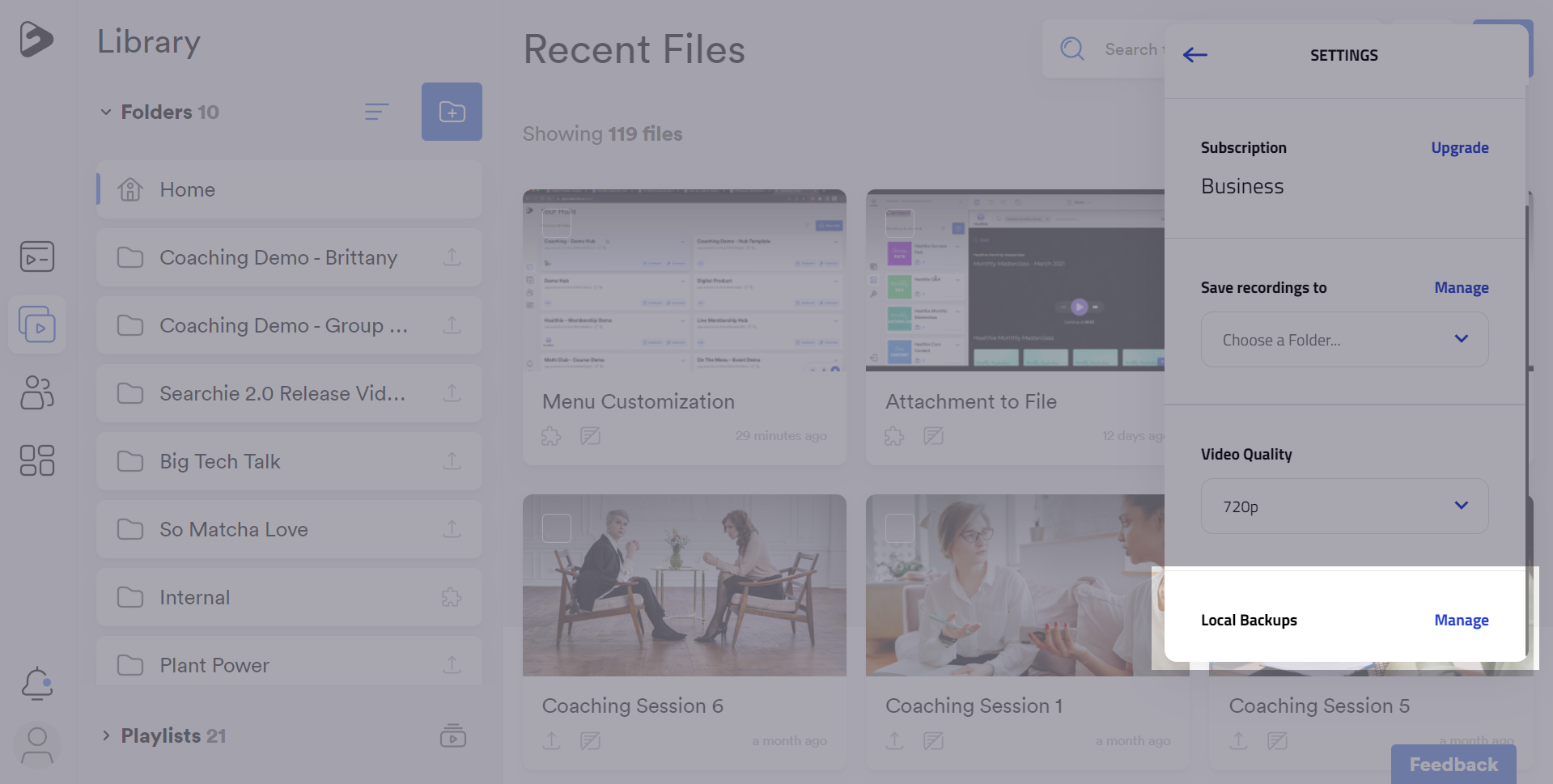
Task: Click the new playlist icon beside Playlists
Action: [453, 735]
